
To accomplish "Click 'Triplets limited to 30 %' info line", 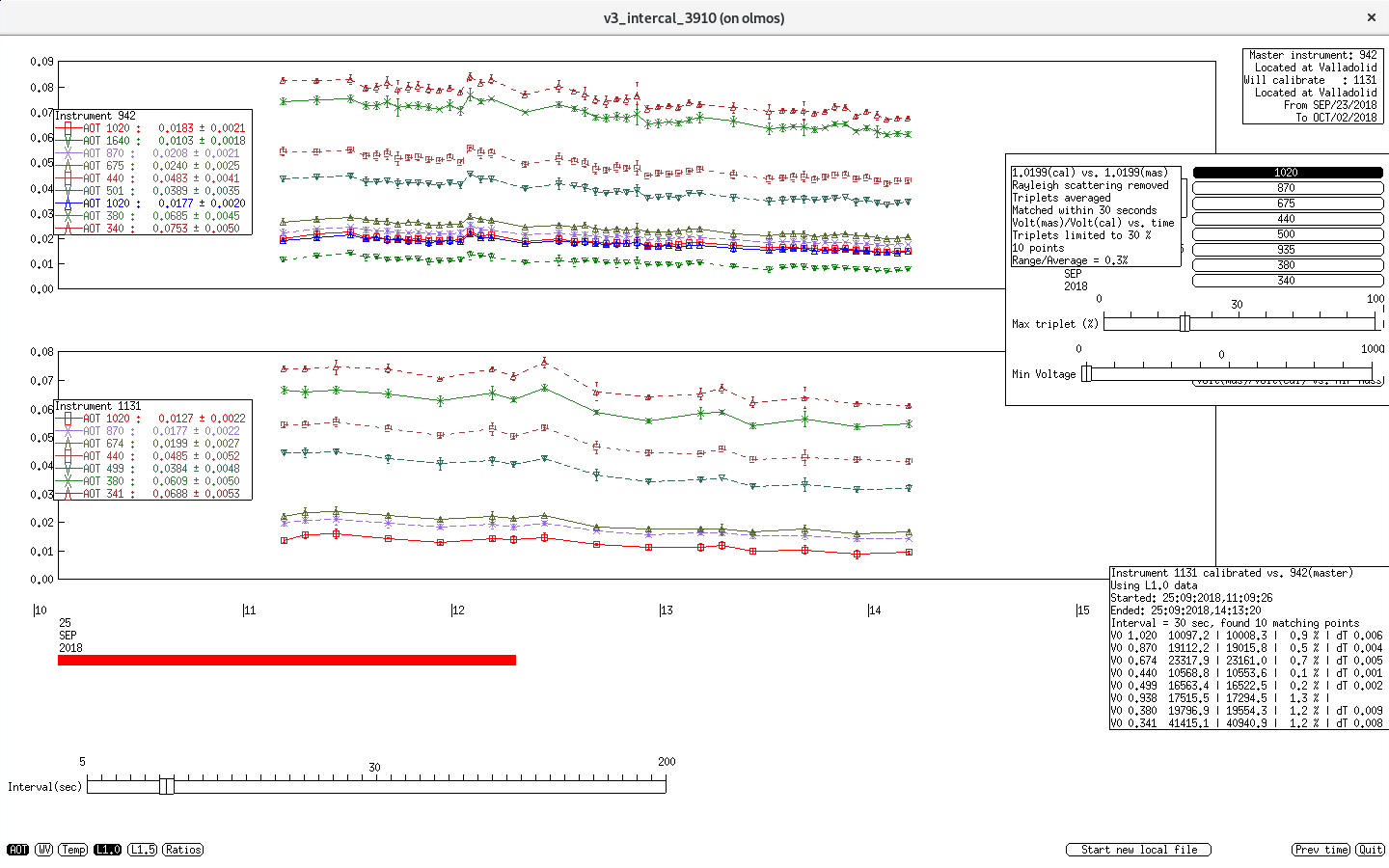I will click(1081, 235).
